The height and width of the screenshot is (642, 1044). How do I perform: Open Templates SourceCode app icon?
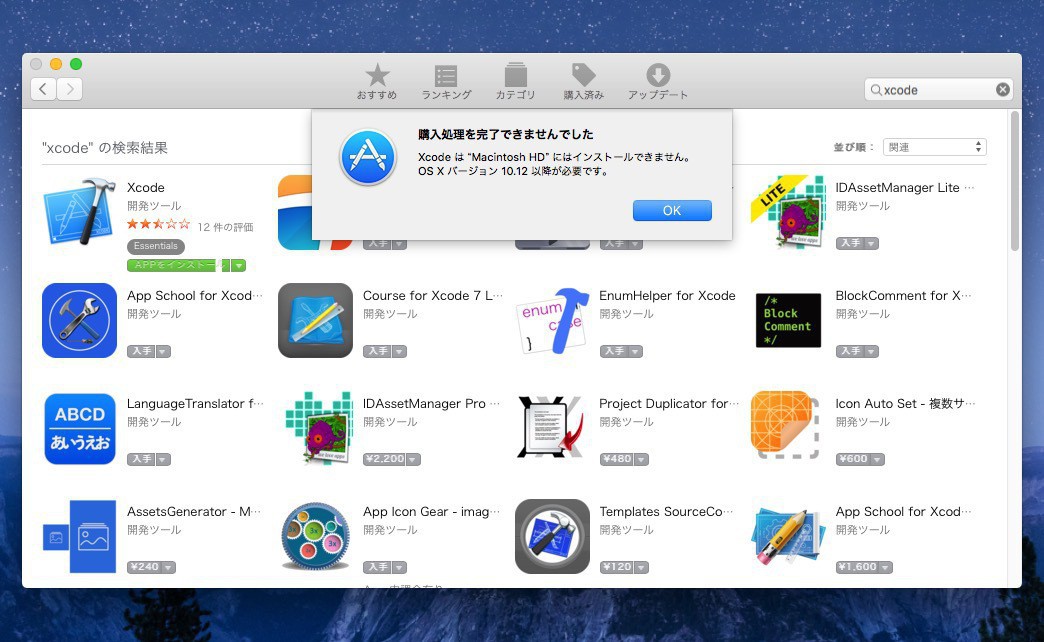(x=552, y=537)
